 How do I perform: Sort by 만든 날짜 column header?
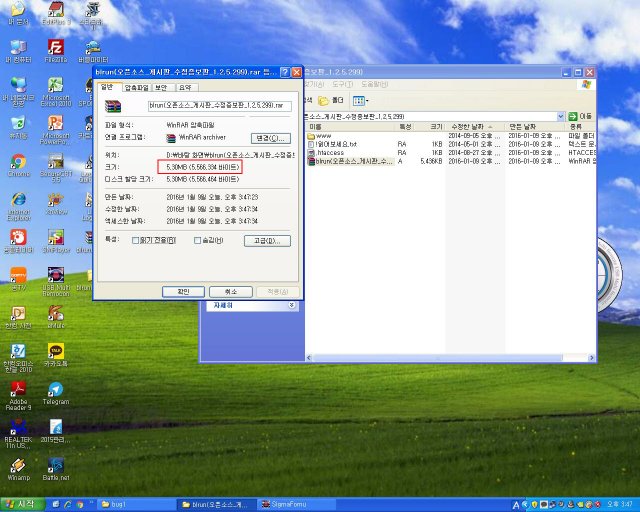535,127
